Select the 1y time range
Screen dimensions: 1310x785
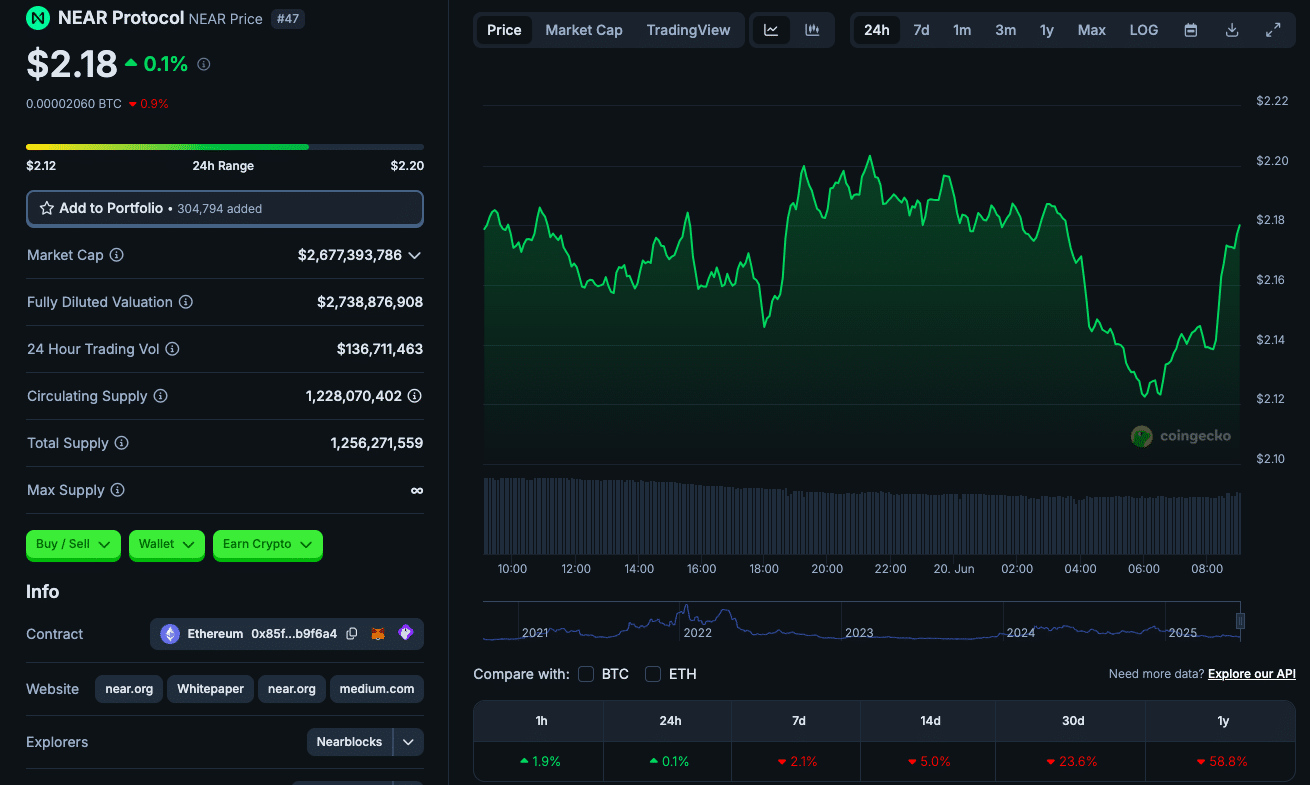coord(1046,30)
